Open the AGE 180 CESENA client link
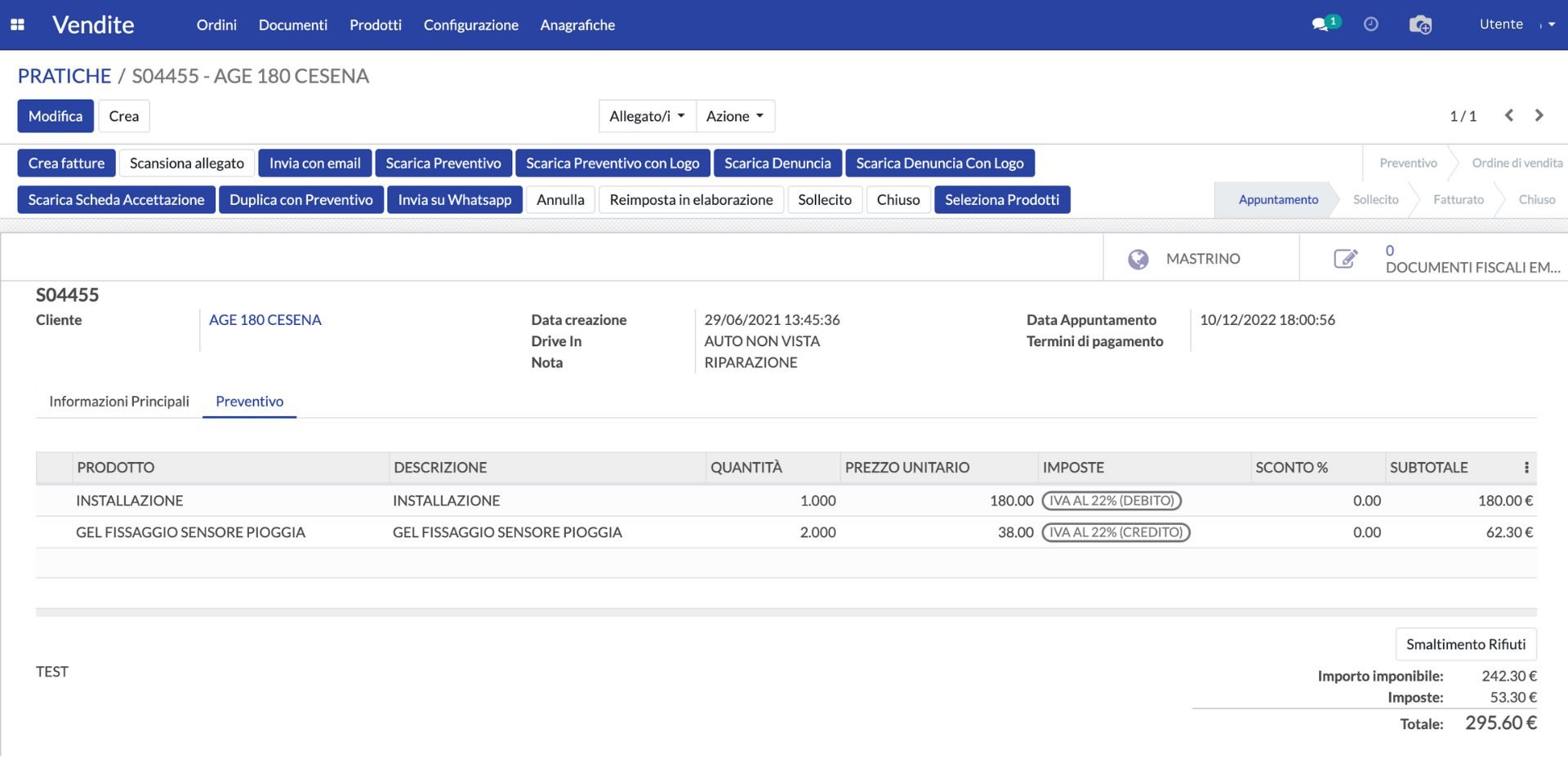 coord(265,320)
